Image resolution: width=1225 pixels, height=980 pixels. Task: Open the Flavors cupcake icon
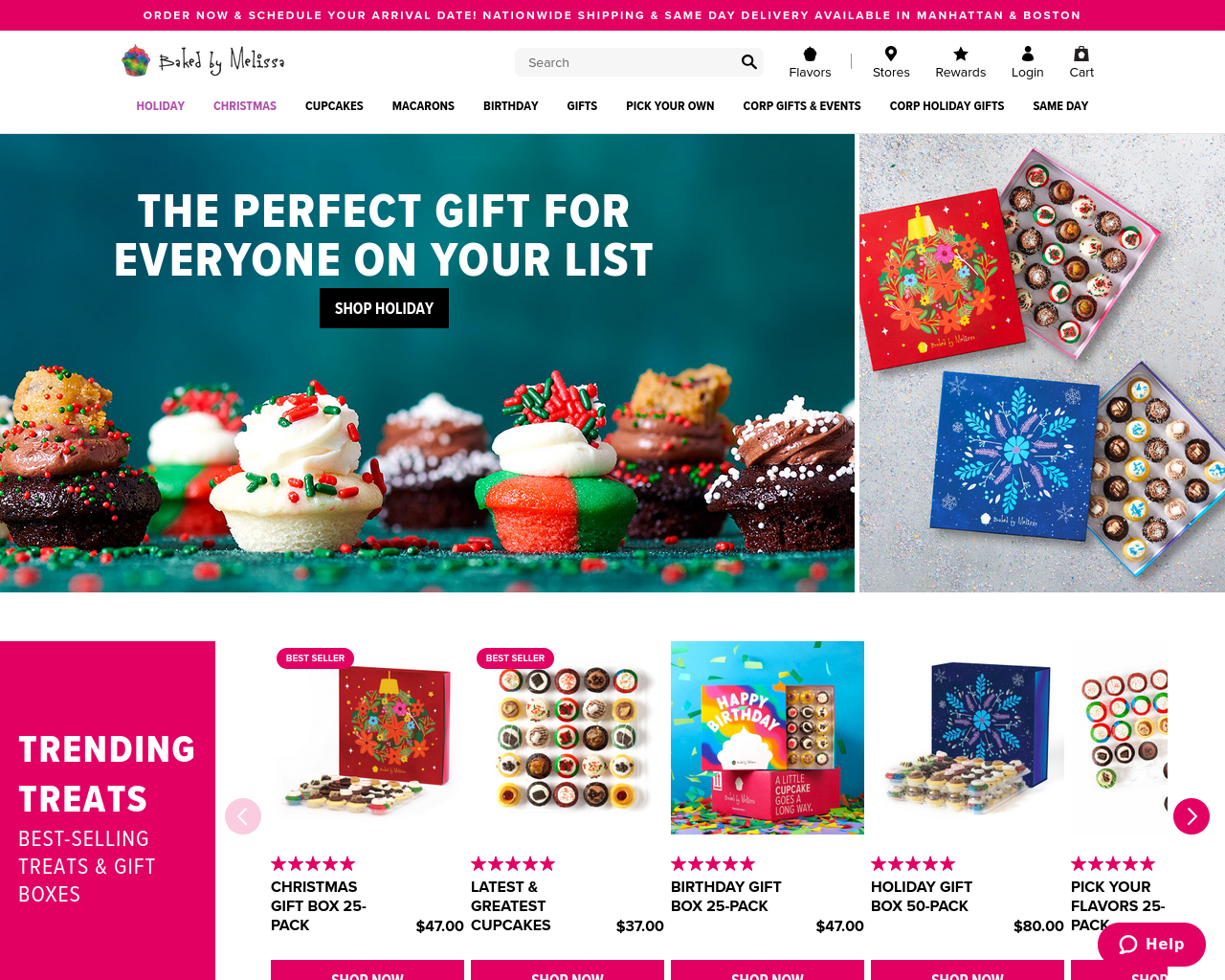810,54
